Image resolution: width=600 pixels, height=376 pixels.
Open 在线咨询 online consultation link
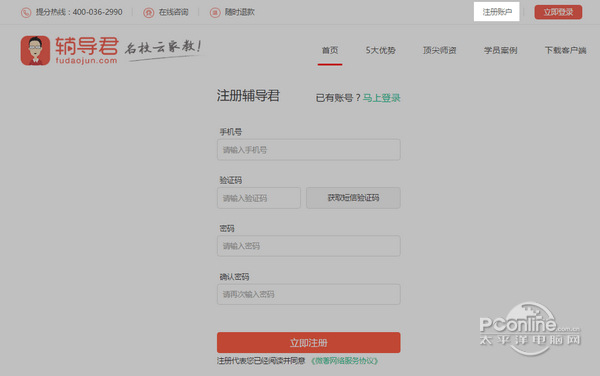point(173,12)
